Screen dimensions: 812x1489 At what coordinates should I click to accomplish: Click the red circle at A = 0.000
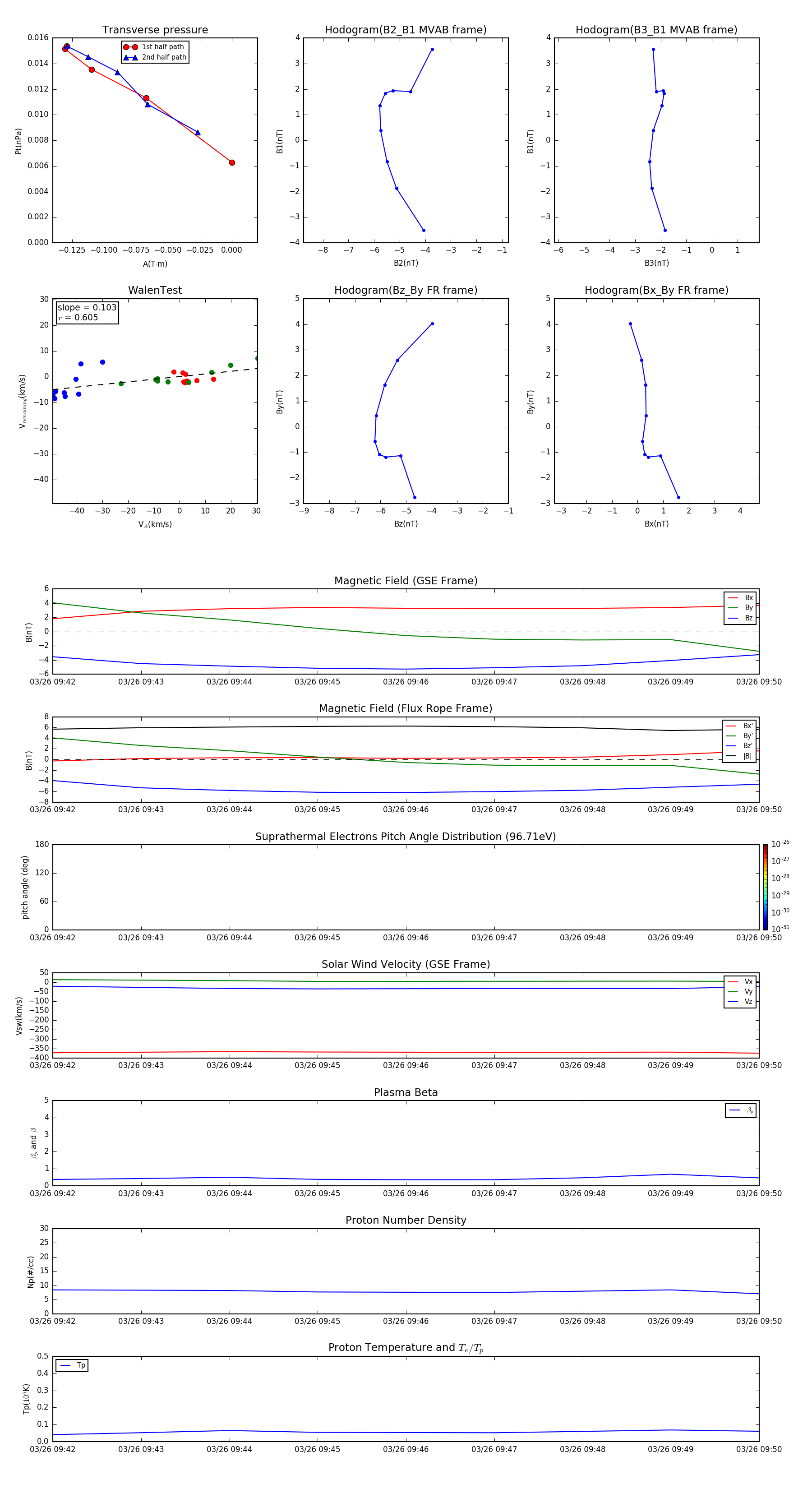[232, 162]
